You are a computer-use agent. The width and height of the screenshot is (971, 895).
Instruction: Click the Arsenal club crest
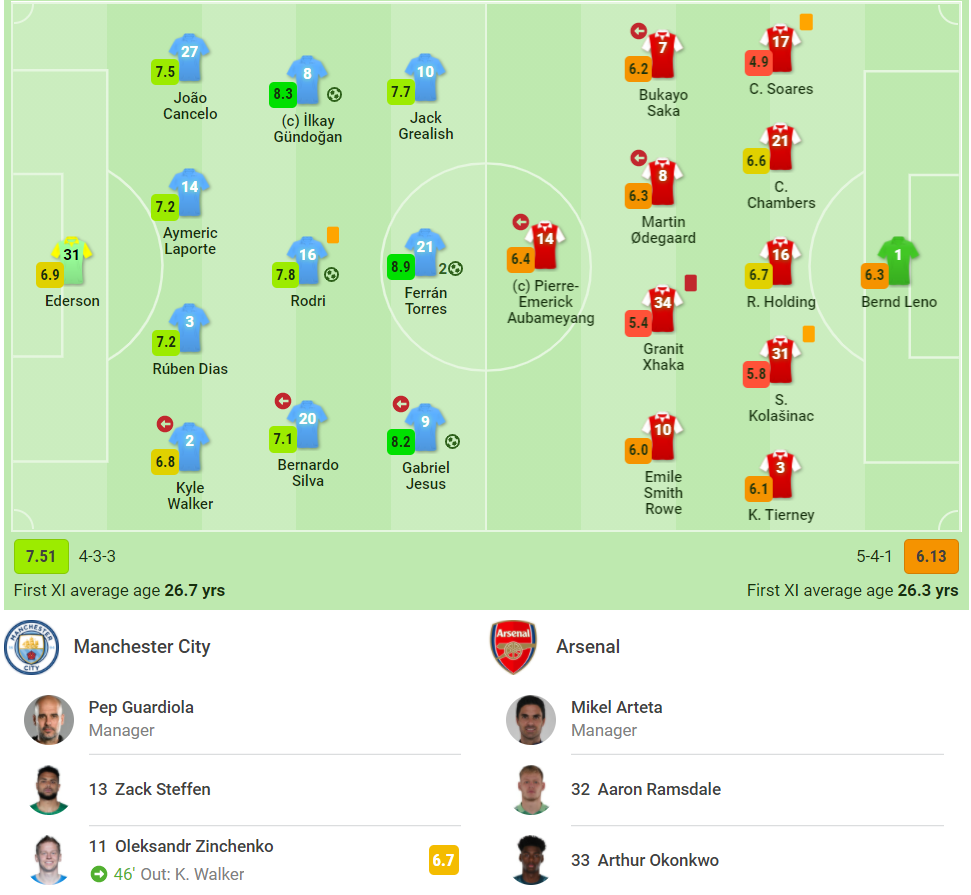coord(514,647)
